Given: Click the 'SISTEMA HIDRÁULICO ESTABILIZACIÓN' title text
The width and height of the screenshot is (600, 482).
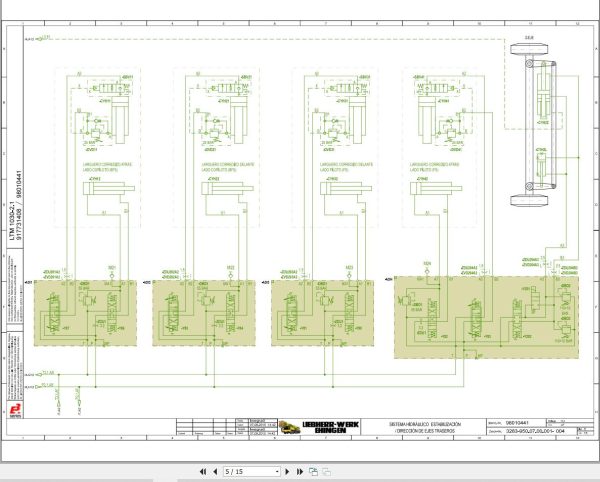Looking at the screenshot, I should 425,424.
